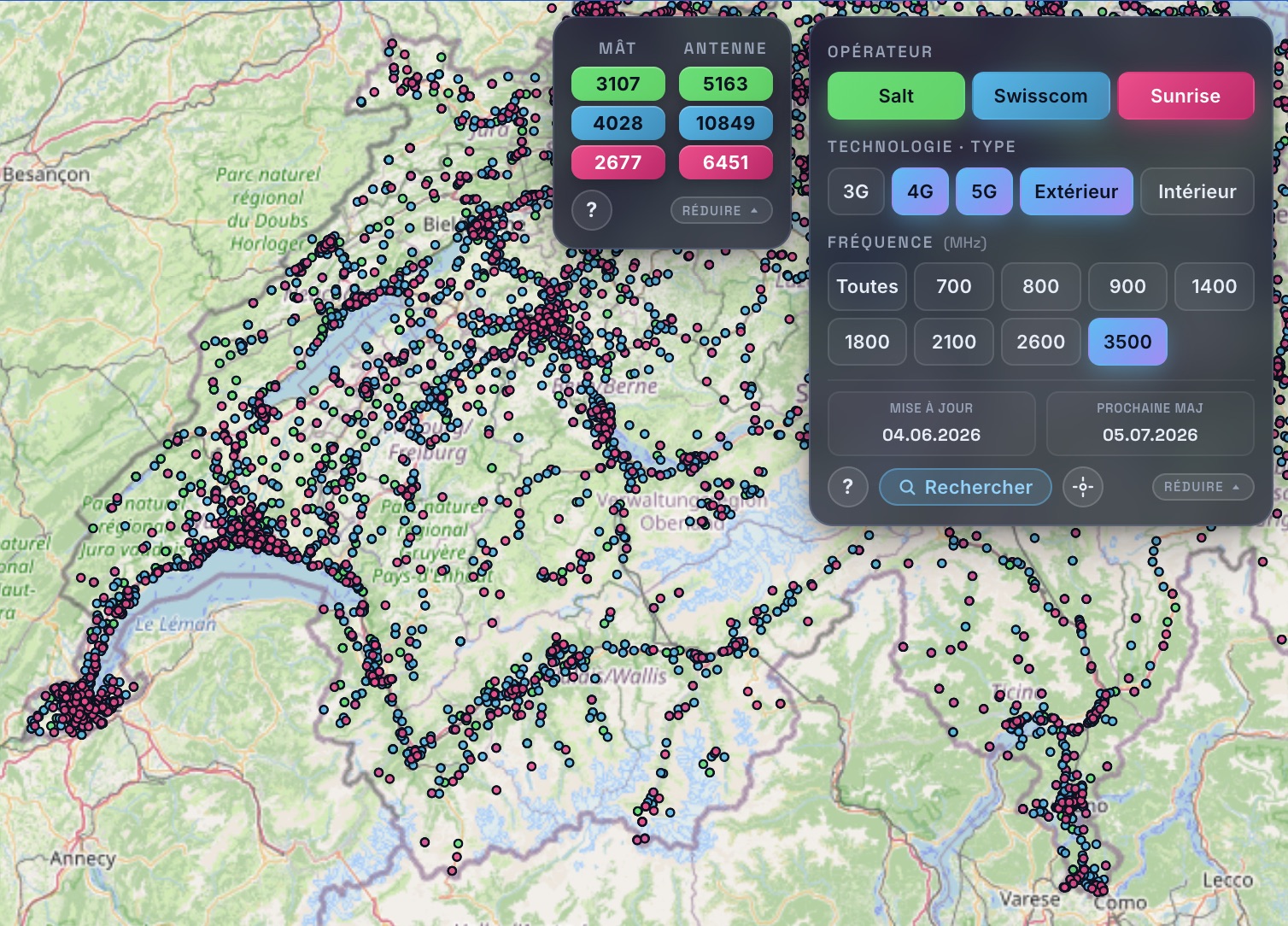Image resolution: width=1288 pixels, height=926 pixels.
Task: Click the locate-me crosshair icon
Action: point(1083,487)
